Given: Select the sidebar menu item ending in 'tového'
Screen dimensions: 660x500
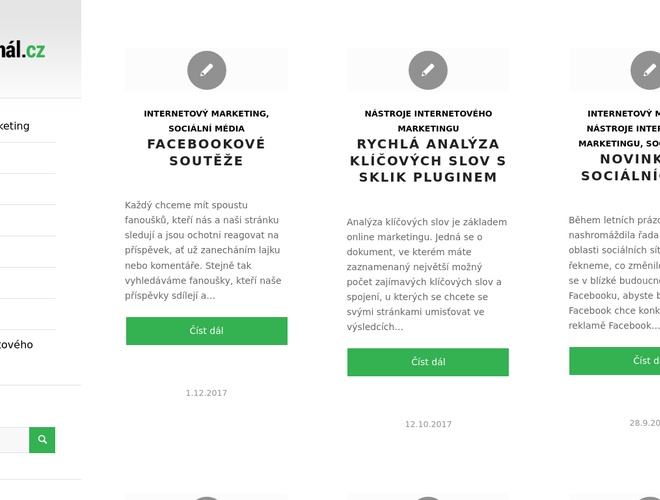Looking at the screenshot, I should pyautogui.click(x=16, y=344).
